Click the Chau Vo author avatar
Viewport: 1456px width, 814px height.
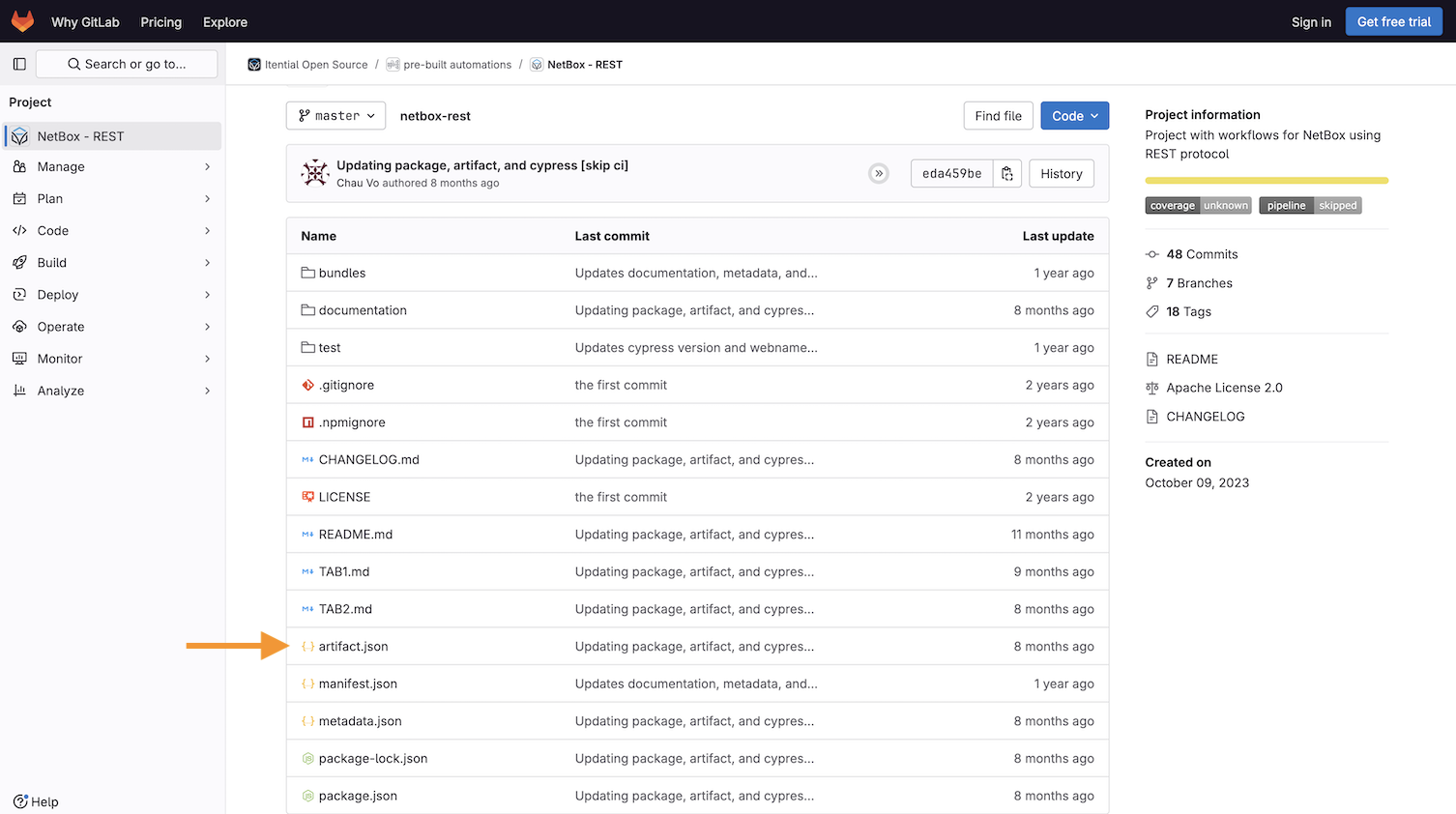tap(315, 173)
